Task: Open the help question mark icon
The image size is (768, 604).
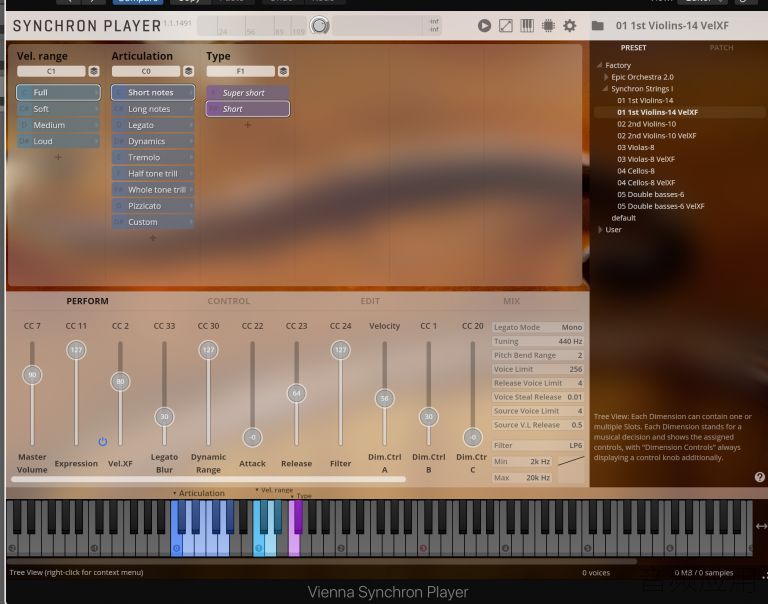Action: (x=760, y=477)
